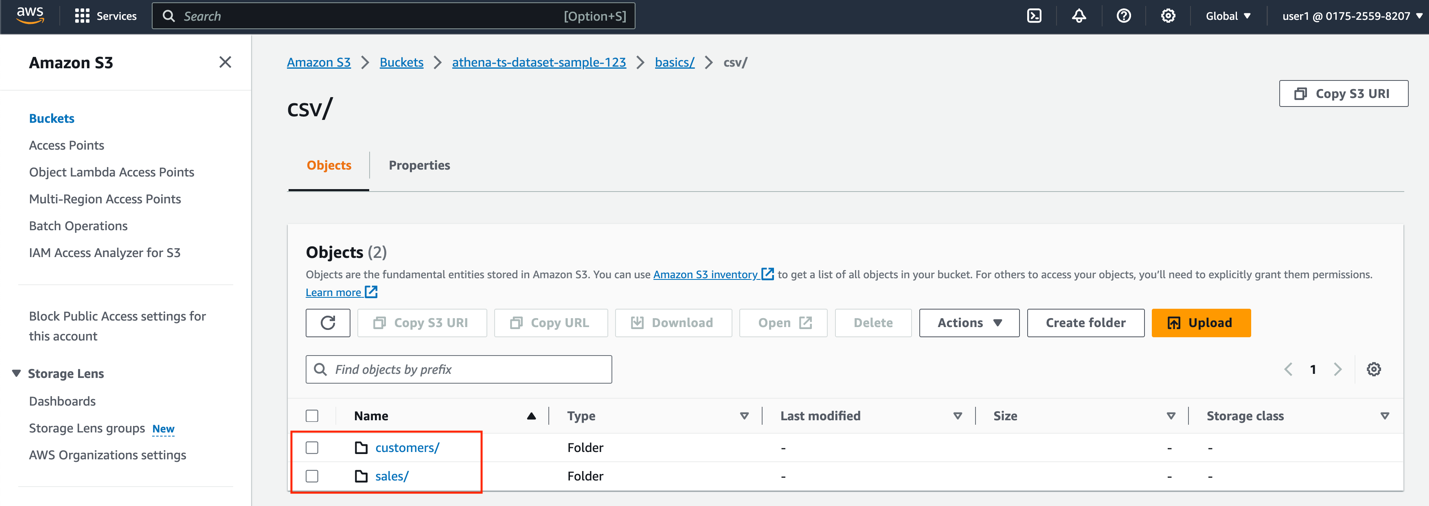This screenshot has height=506, width=1429.
Task: Open Multi-Region Access Points
Action: [x=105, y=199]
